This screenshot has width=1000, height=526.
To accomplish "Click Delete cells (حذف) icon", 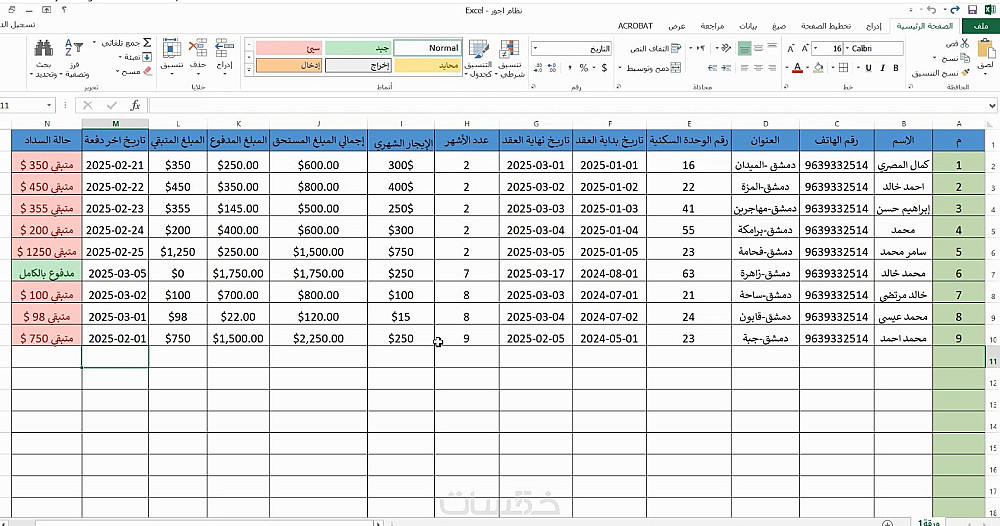I will (x=198, y=48).
